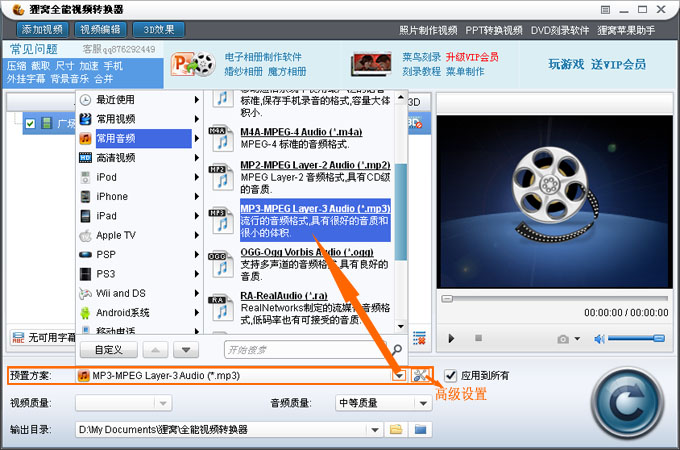680x450 pixels.
Task: Click the format list scroll up arrow
Action: [x=401, y=97]
